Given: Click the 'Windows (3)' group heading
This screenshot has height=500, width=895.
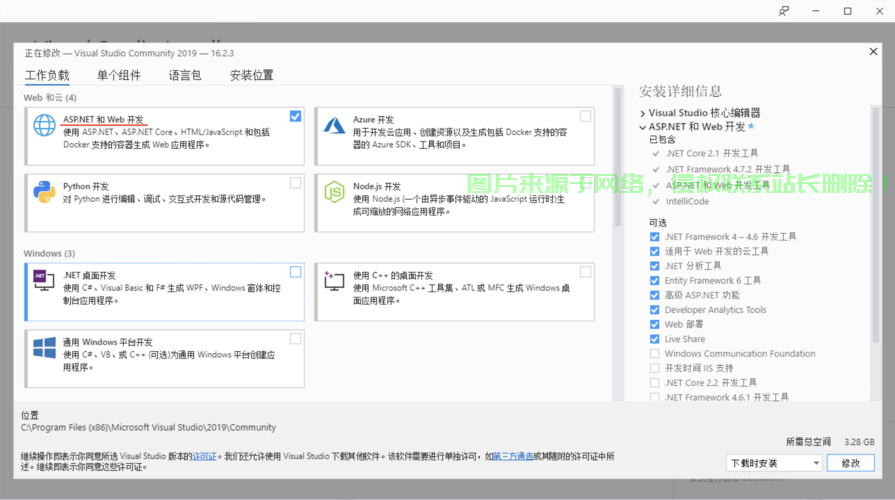Looking at the screenshot, I should coord(49,253).
